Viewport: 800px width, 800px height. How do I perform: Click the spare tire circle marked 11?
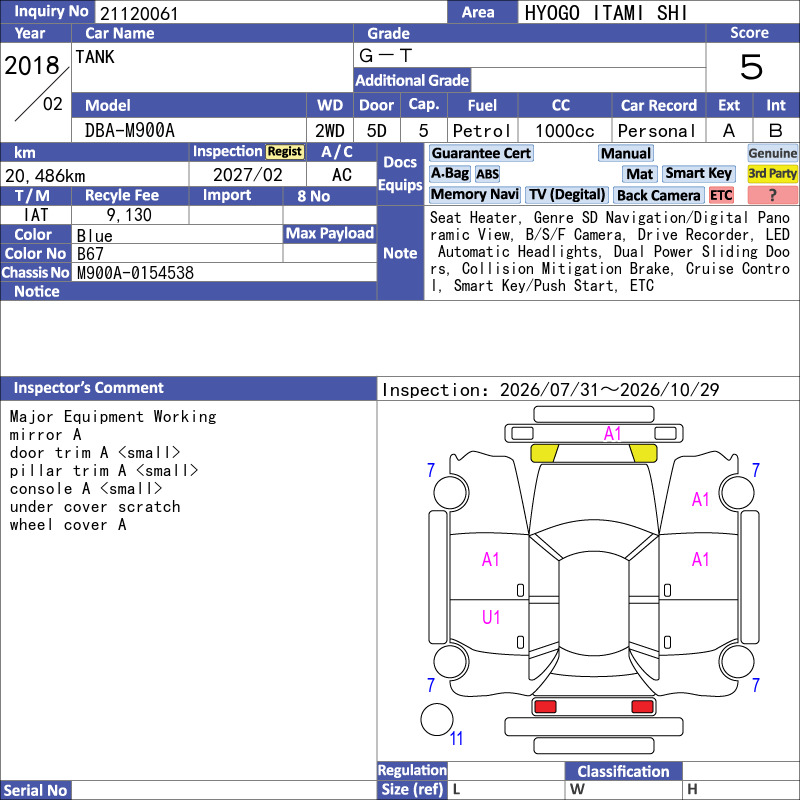tap(437, 719)
